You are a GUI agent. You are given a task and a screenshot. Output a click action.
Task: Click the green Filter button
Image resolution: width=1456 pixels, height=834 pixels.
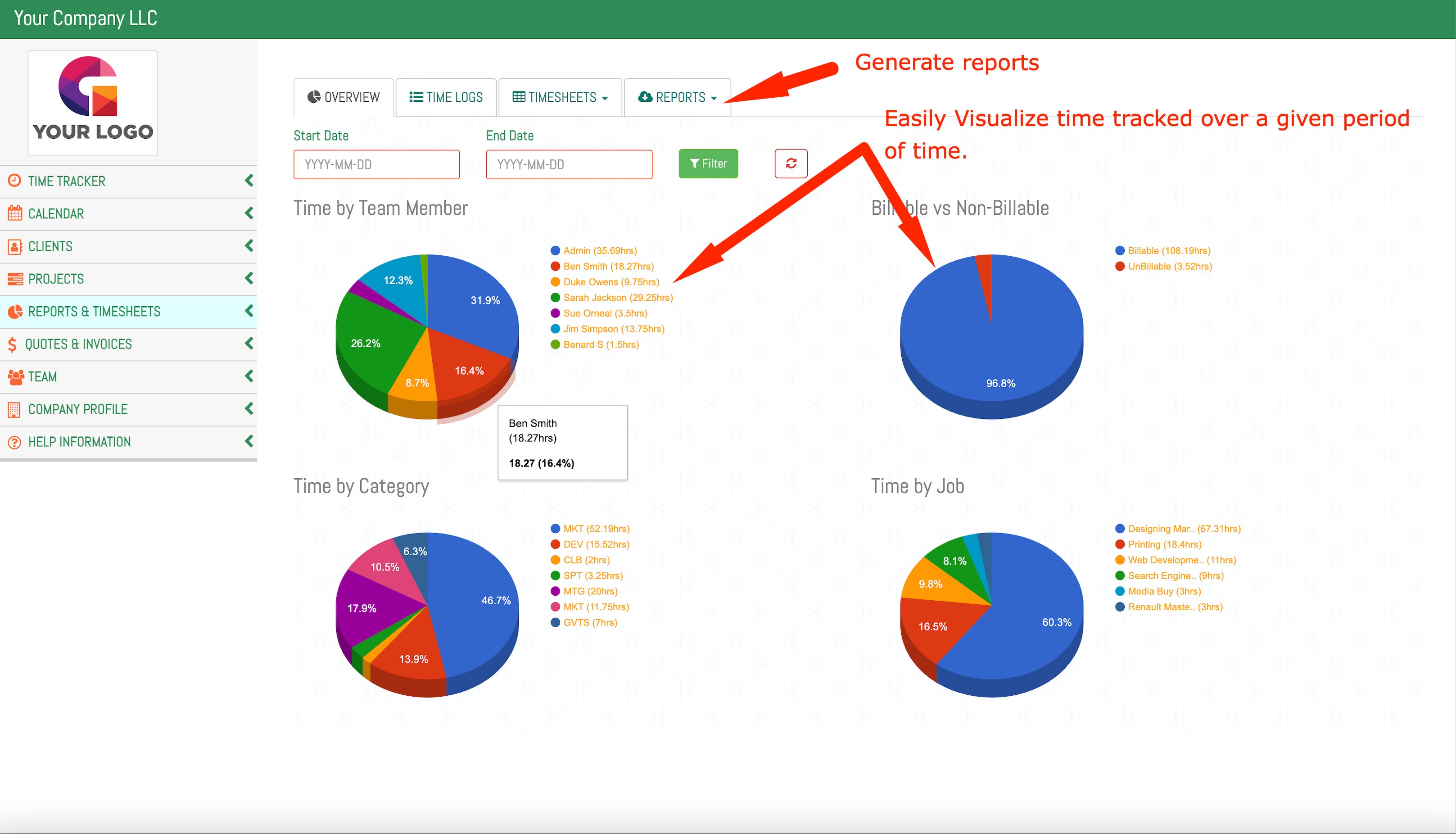[708, 164]
